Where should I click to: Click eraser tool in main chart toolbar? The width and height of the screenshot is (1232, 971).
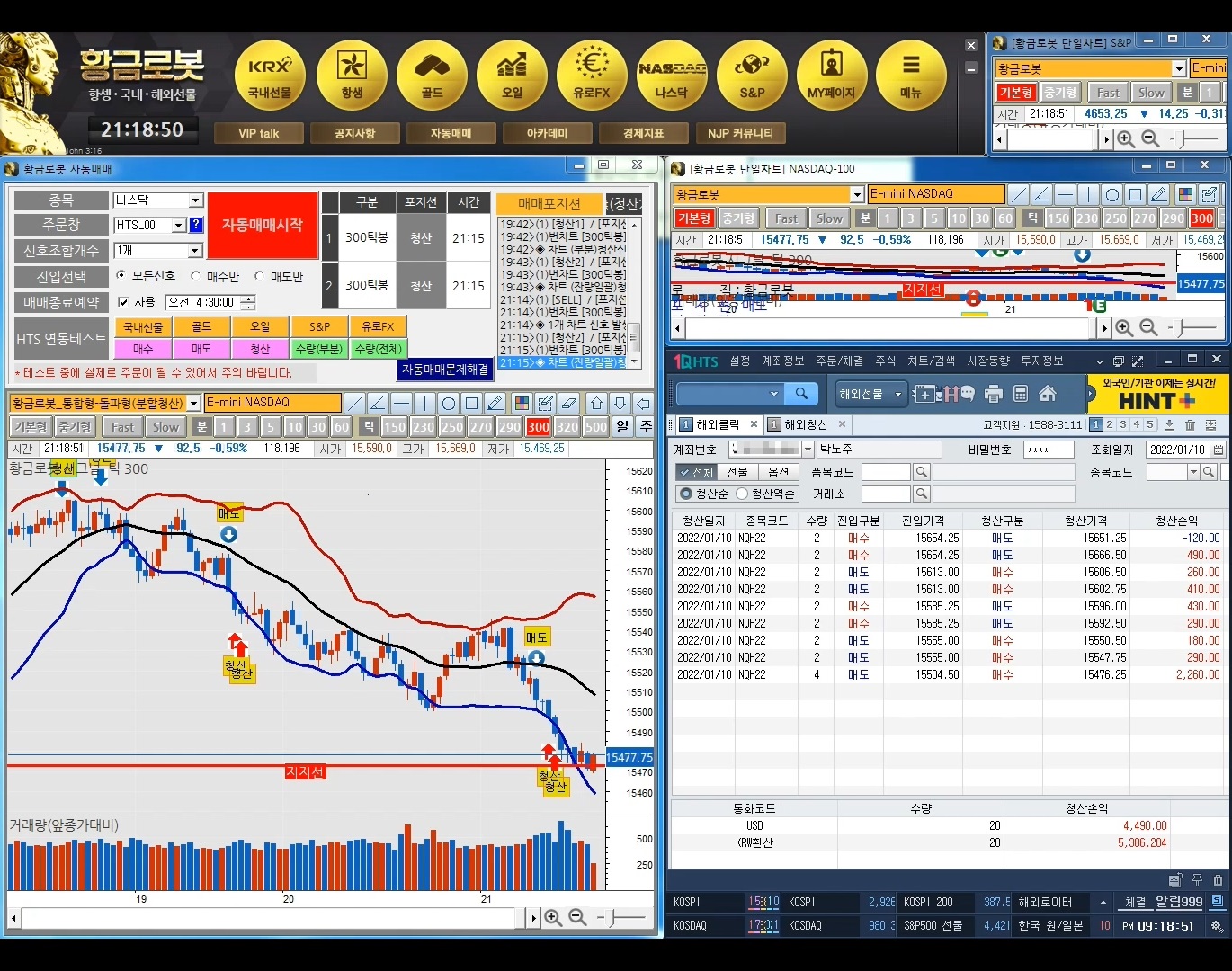tap(568, 403)
